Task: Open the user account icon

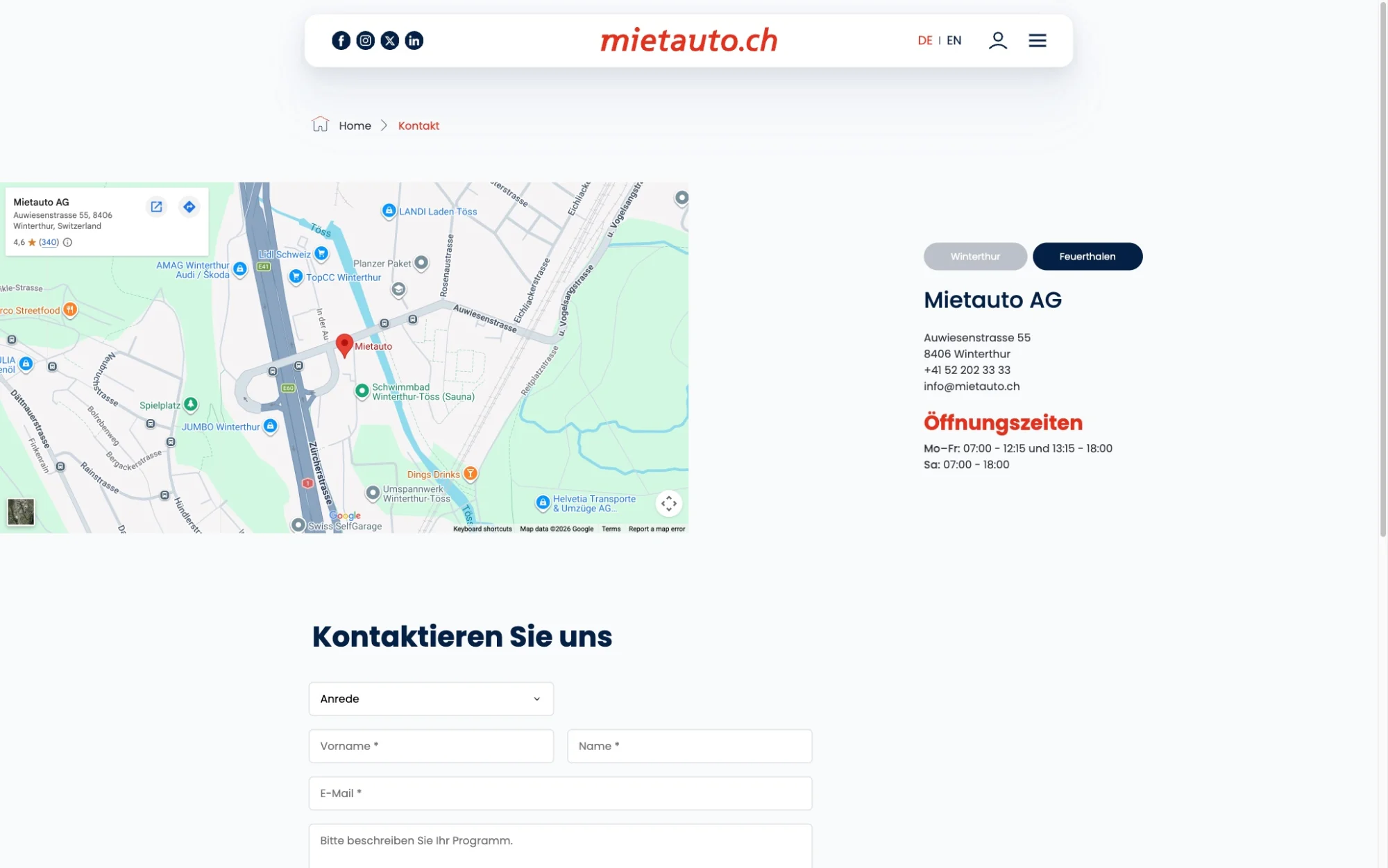Action: click(998, 40)
